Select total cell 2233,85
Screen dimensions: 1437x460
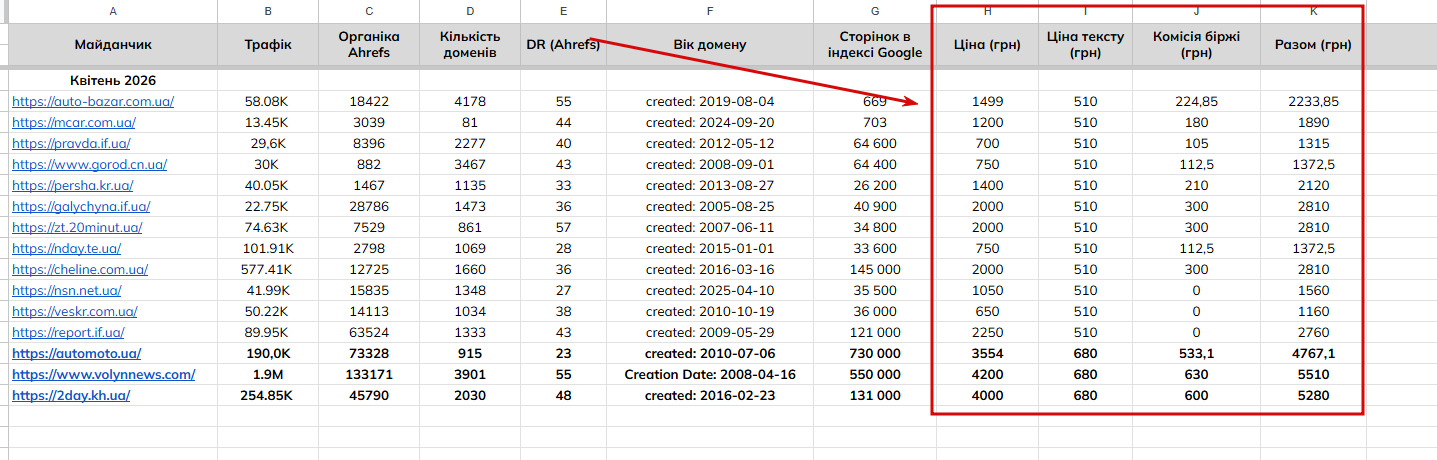1313,102
